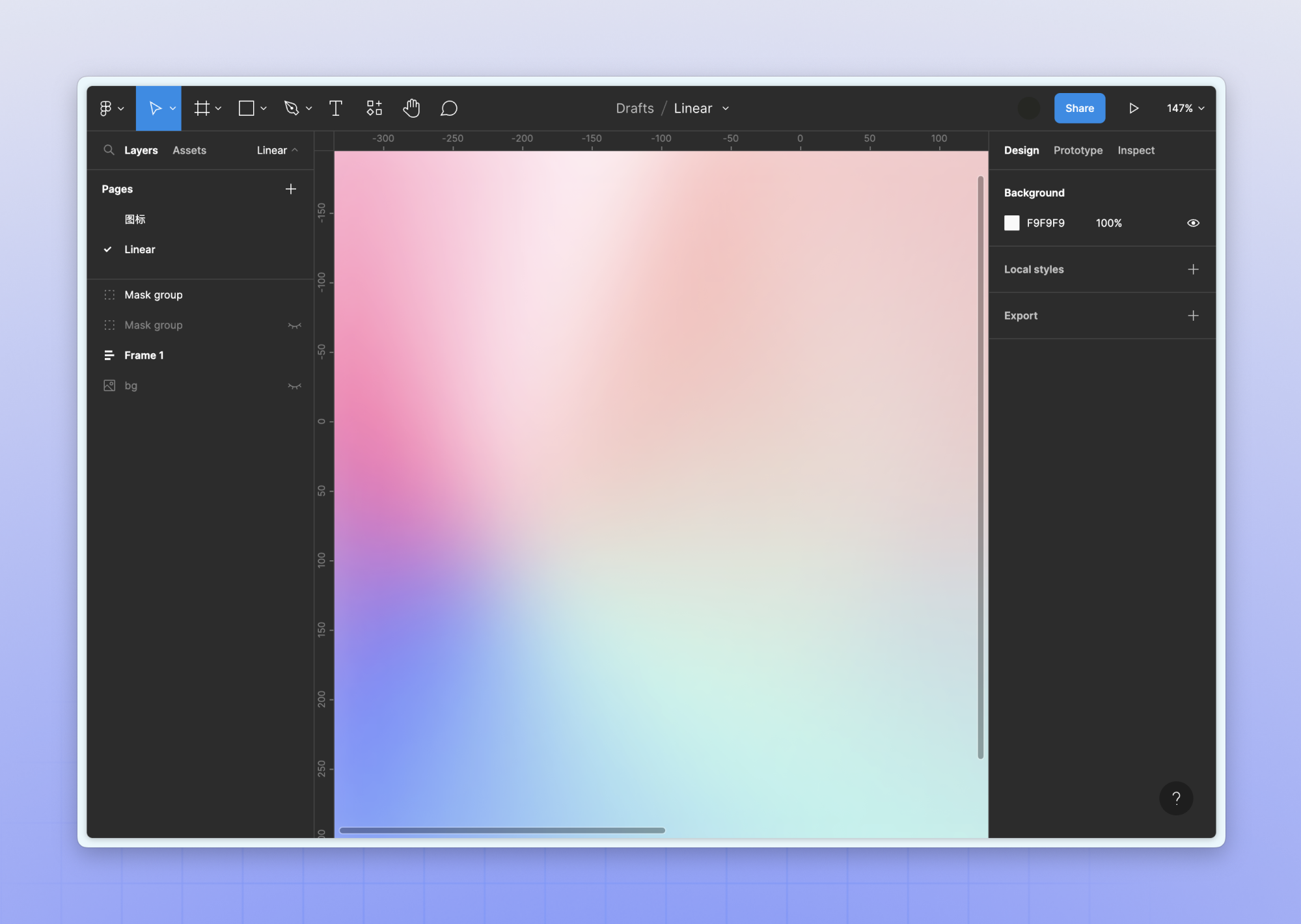Viewport: 1301px width, 924px height.
Task: Click the Share button
Action: 1079,108
